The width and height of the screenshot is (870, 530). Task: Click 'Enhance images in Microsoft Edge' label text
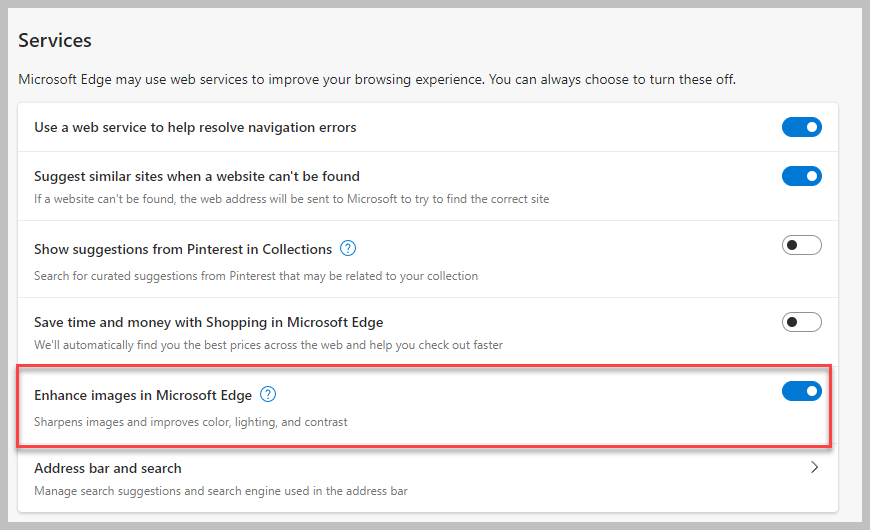(143, 395)
